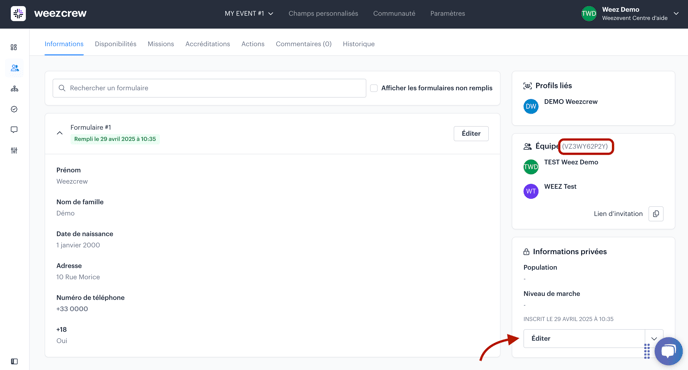Open the MY EVENT #1 dropdown
Image resolution: width=688 pixels, height=370 pixels.
[x=249, y=14]
